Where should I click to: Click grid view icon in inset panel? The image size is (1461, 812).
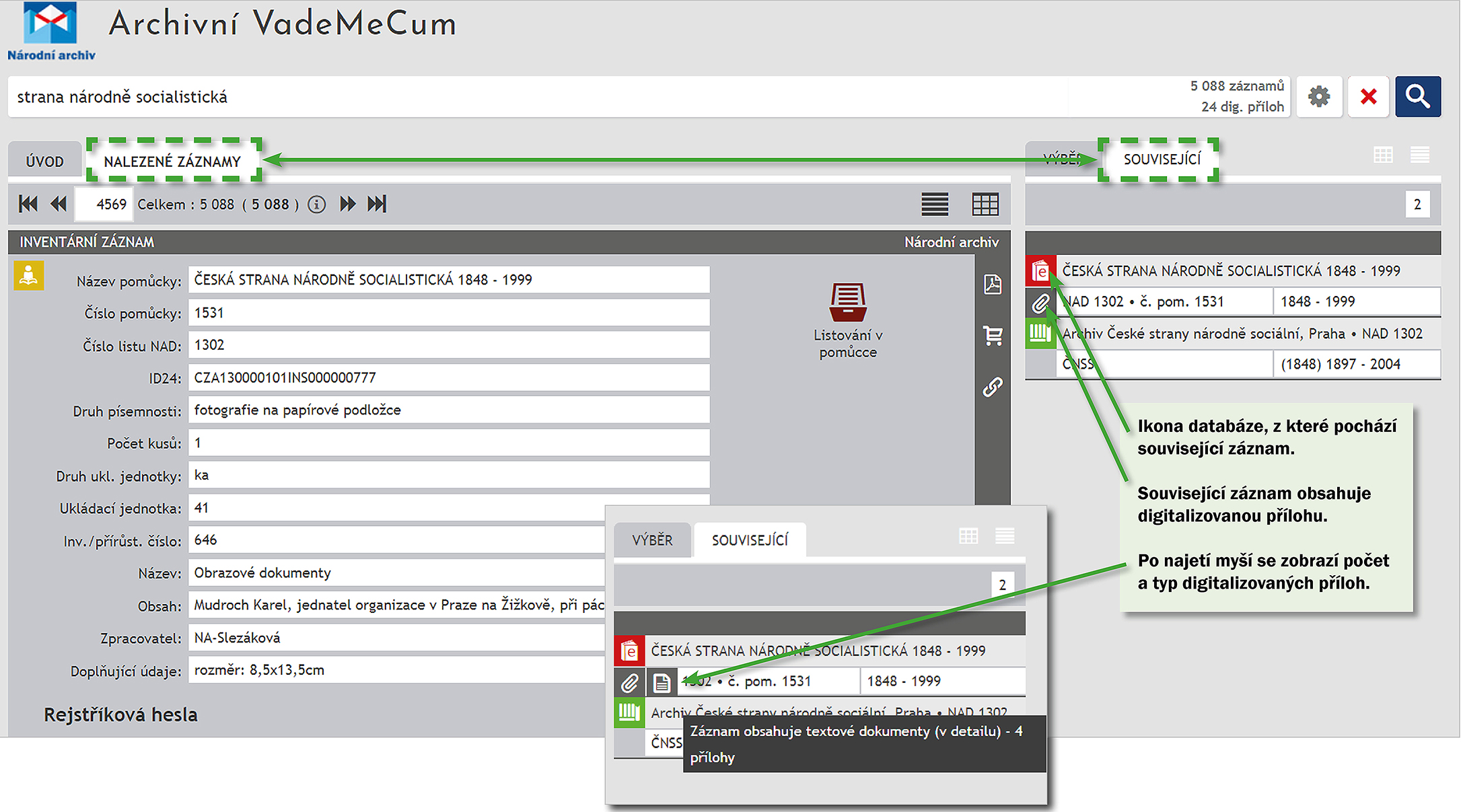pyautogui.click(x=968, y=536)
